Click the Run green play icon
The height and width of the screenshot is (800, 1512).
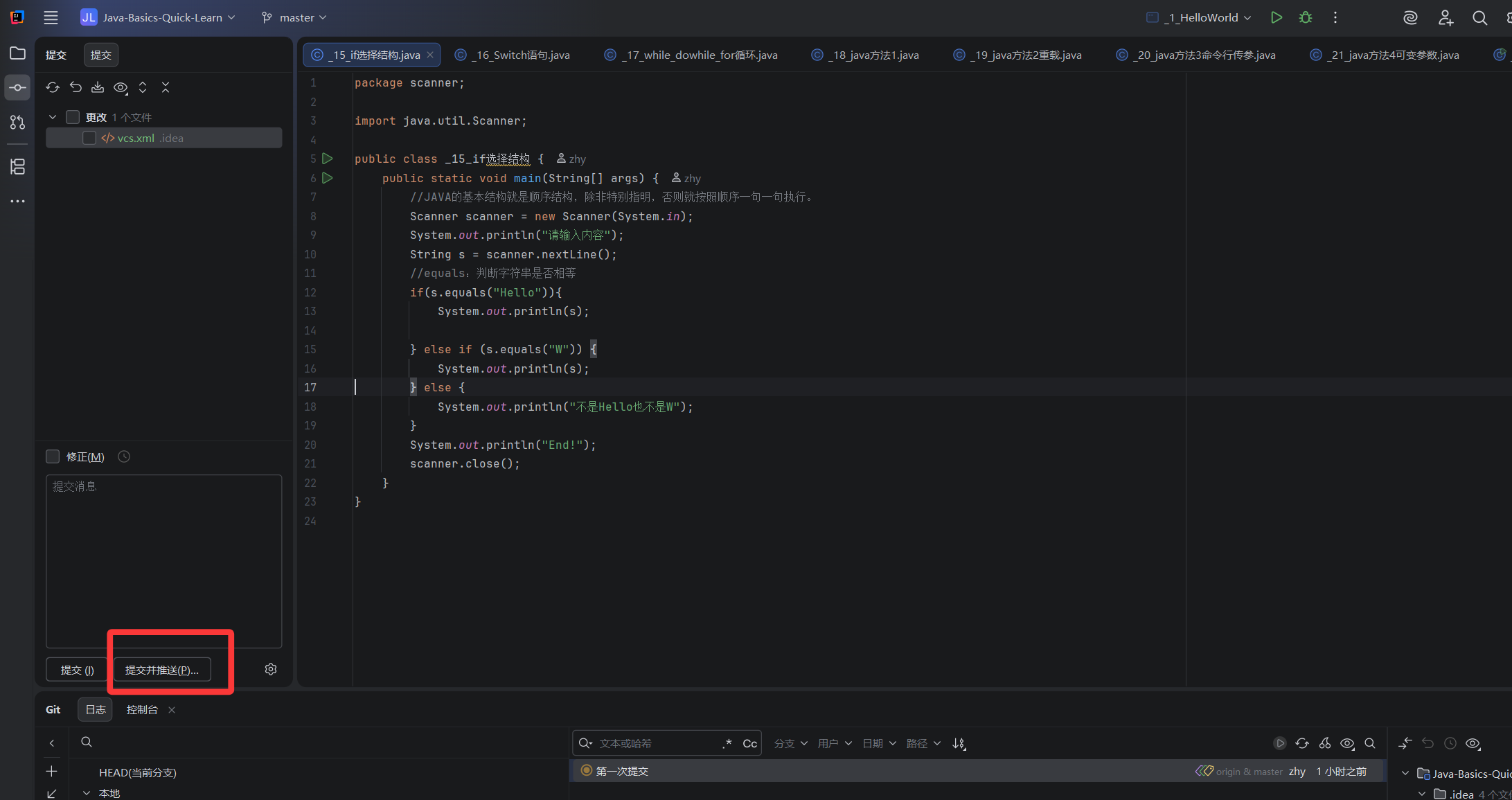[x=1276, y=17]
